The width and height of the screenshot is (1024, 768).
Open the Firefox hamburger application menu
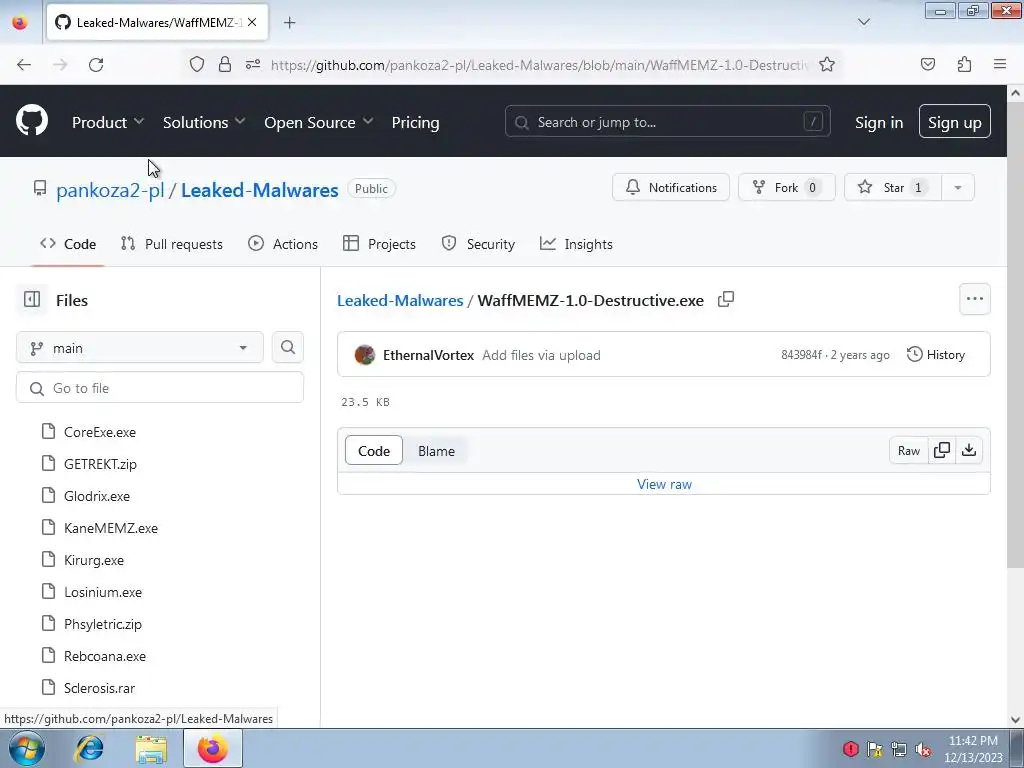point(1000,64)
